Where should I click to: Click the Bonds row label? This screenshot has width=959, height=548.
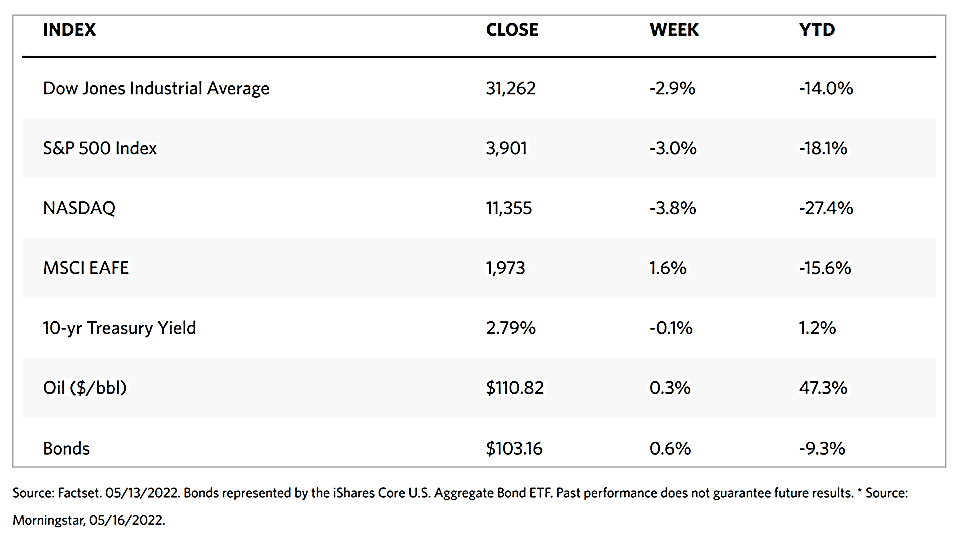pos(67,448)
